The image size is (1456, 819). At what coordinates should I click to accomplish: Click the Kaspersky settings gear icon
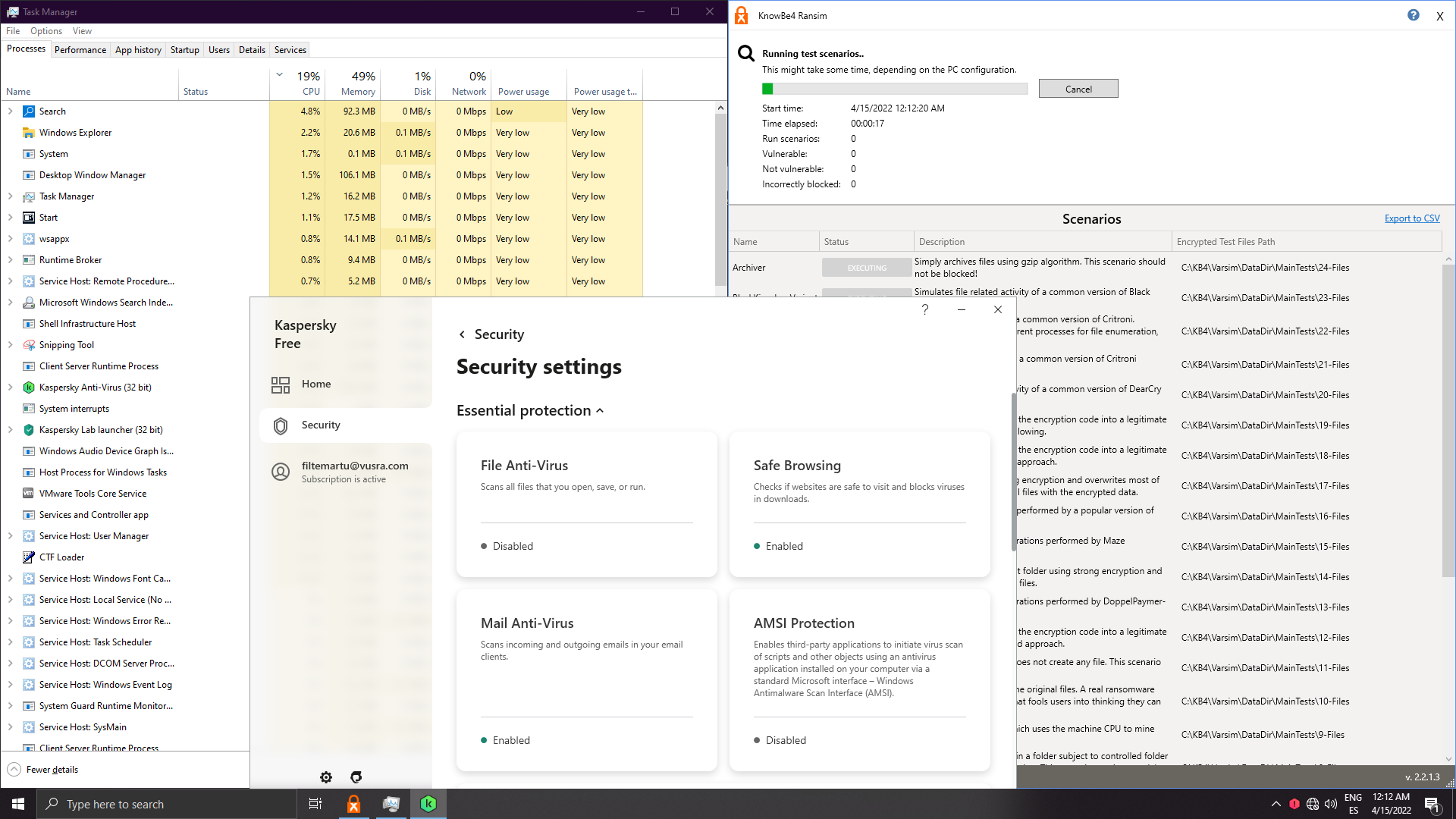tap(326, 777)
